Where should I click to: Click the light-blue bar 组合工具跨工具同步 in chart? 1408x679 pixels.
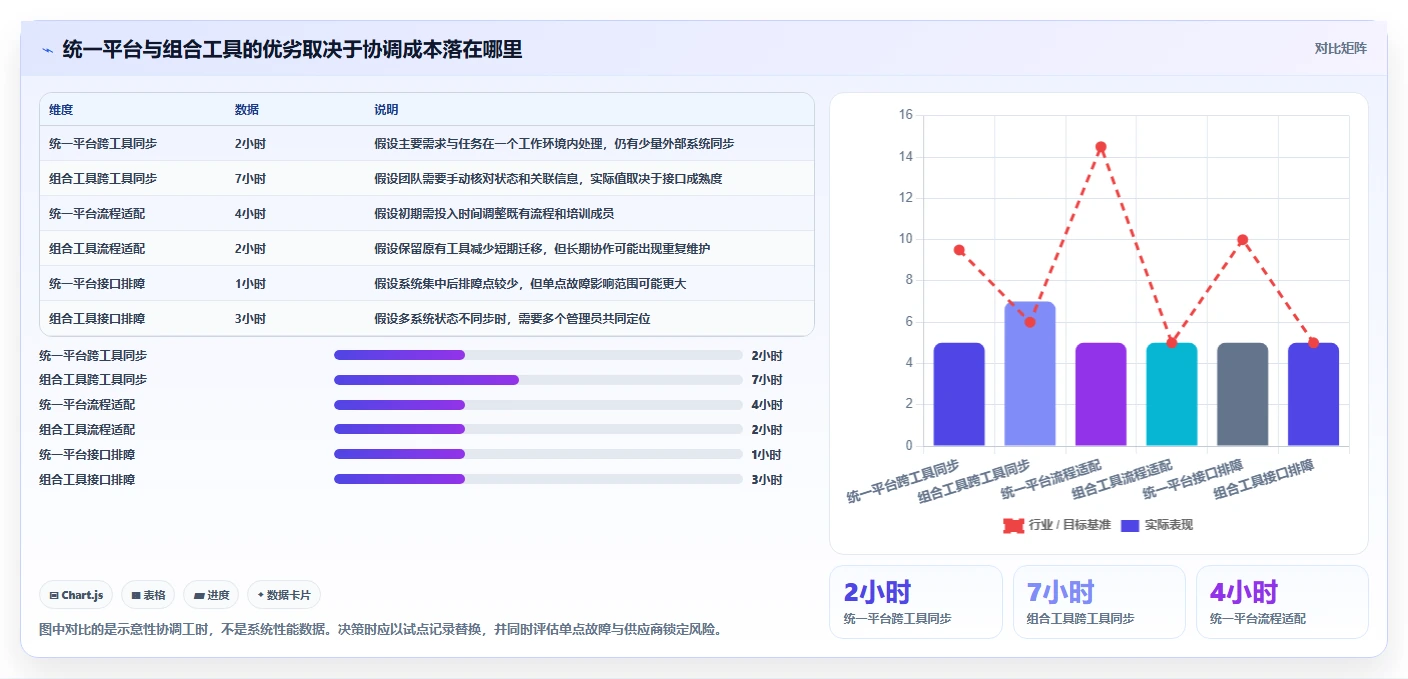pos(1030,374)
